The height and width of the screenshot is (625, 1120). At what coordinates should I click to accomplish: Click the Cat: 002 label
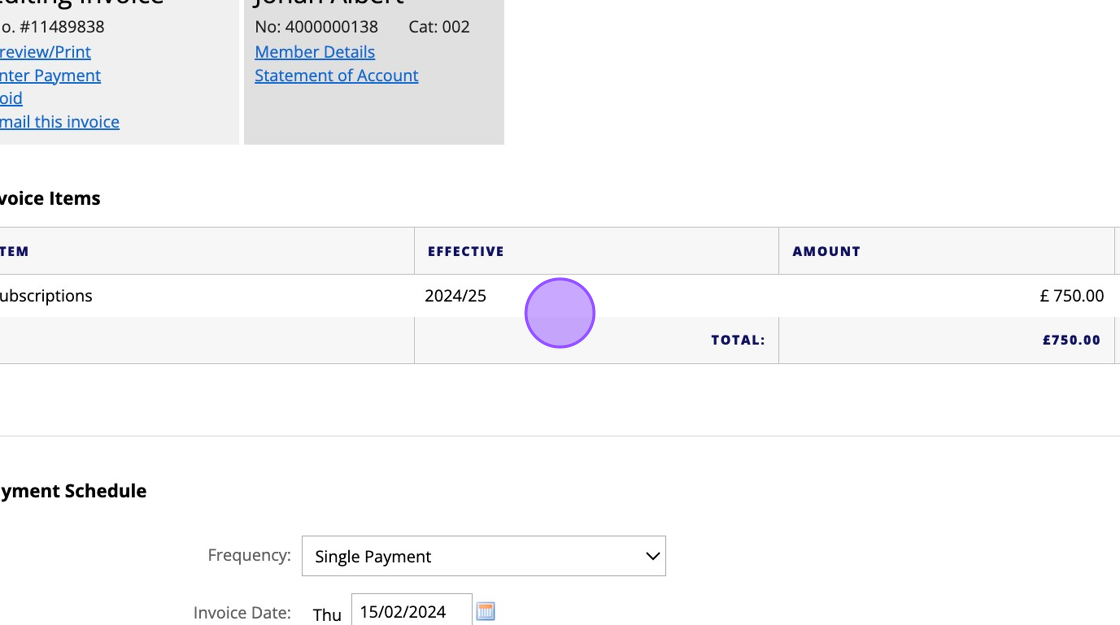(439, 27)
